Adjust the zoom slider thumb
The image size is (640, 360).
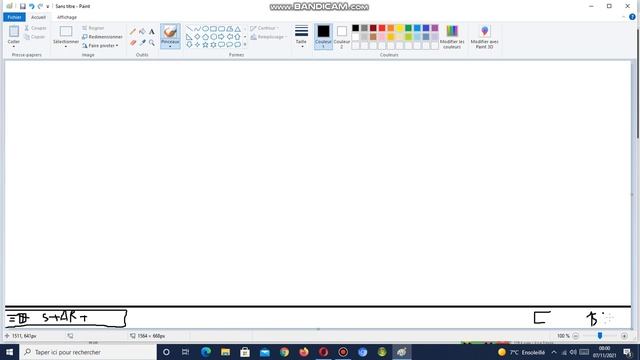(x=600, y=336)
